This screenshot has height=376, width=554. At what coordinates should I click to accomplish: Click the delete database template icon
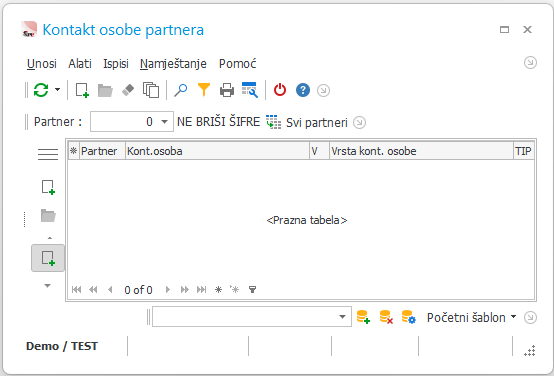click(386, 317)
